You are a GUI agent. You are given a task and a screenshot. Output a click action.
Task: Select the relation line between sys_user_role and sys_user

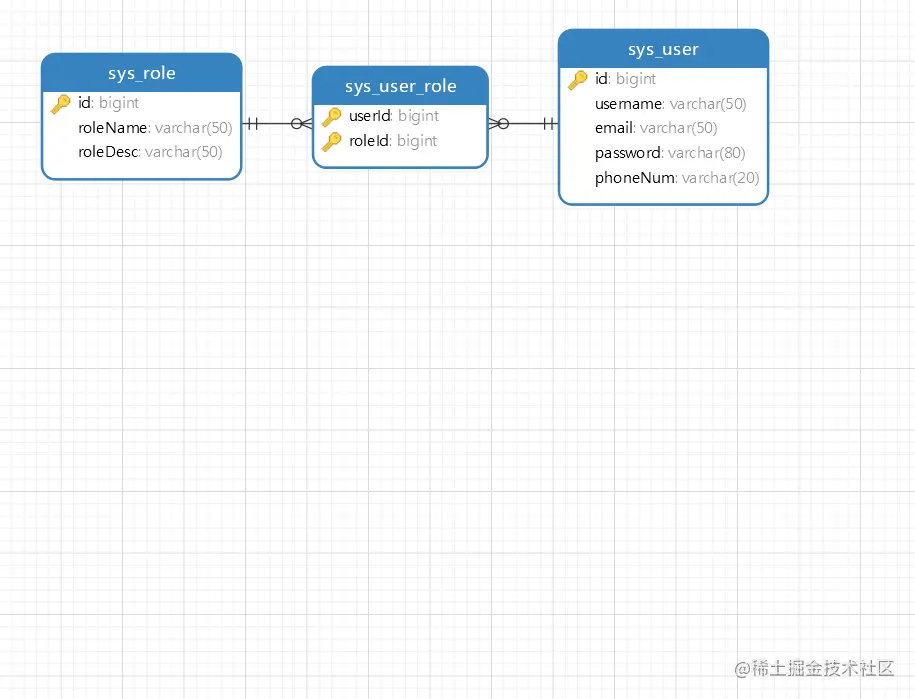pos(523,123)
